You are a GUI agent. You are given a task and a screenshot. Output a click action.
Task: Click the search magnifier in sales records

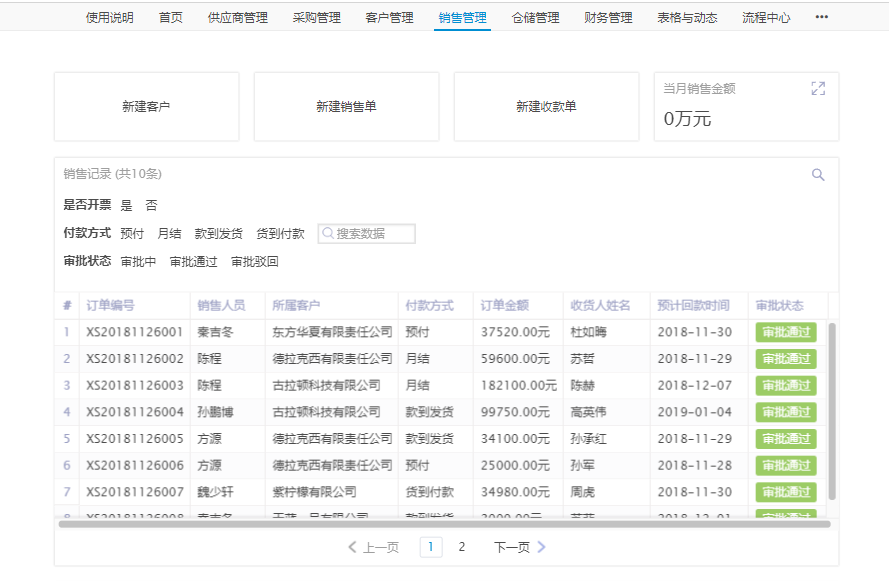point(818,175)
